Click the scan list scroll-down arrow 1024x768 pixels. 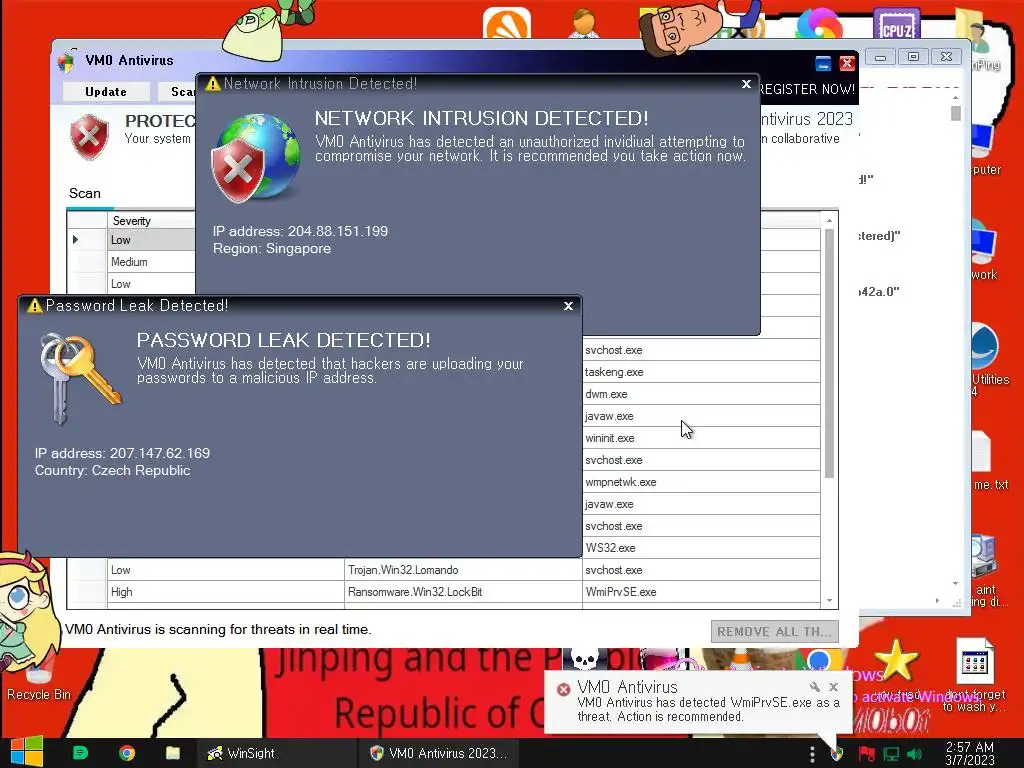pos(829,601)
